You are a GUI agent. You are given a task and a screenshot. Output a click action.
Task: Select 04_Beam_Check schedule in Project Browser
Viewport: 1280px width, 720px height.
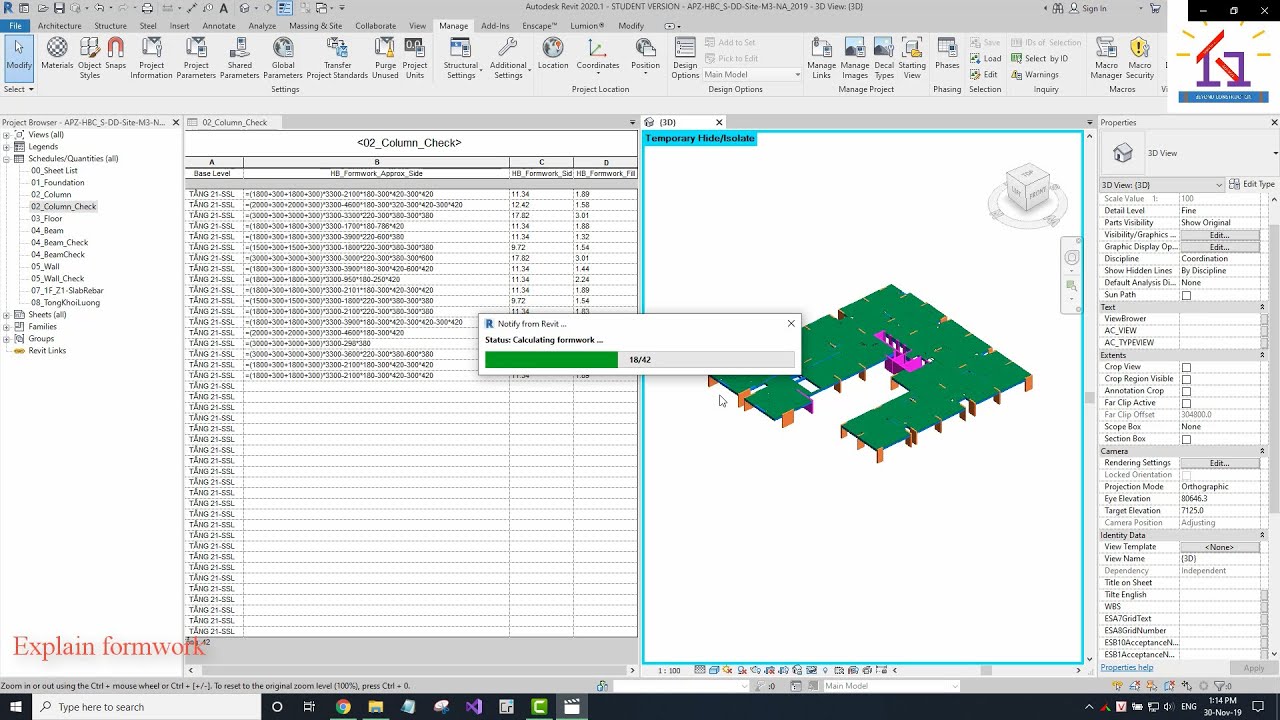coord(59,243)
